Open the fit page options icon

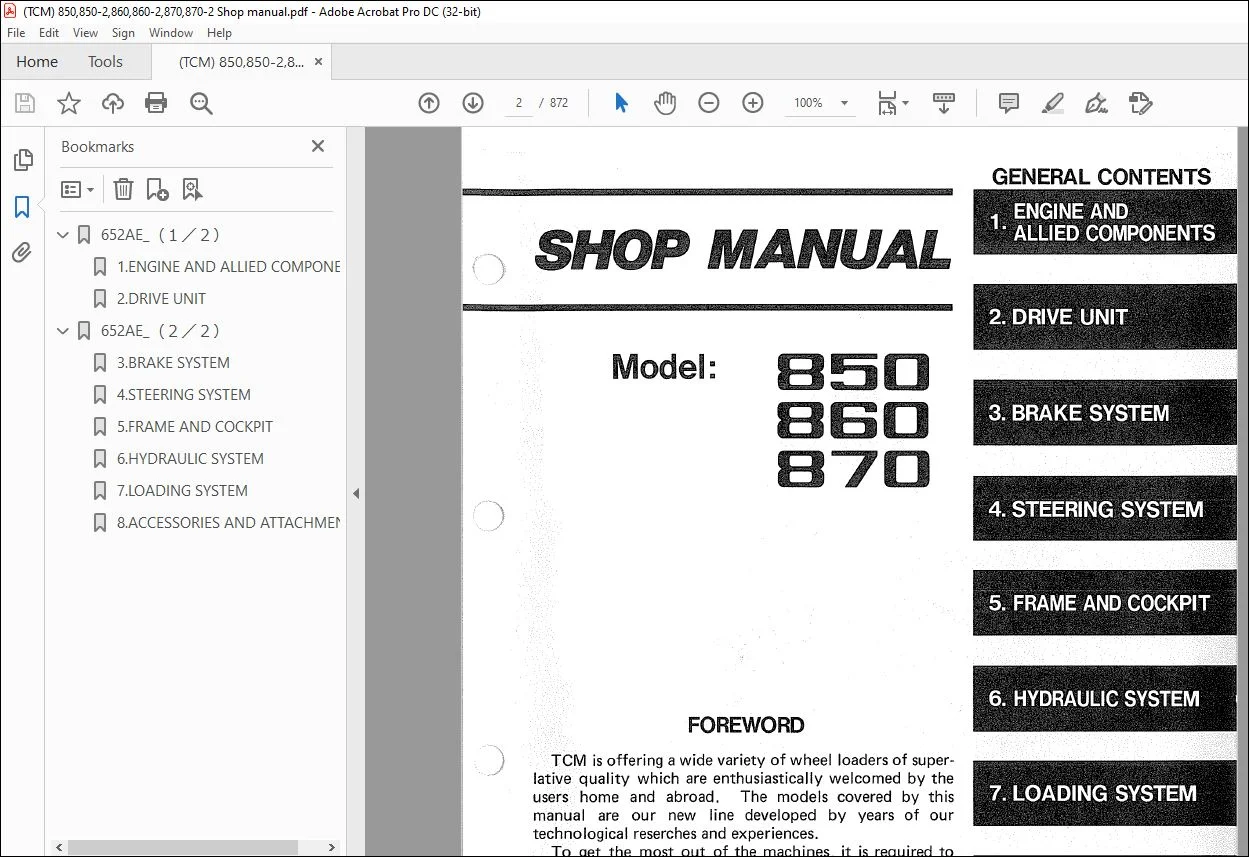(x=892, y=103)
